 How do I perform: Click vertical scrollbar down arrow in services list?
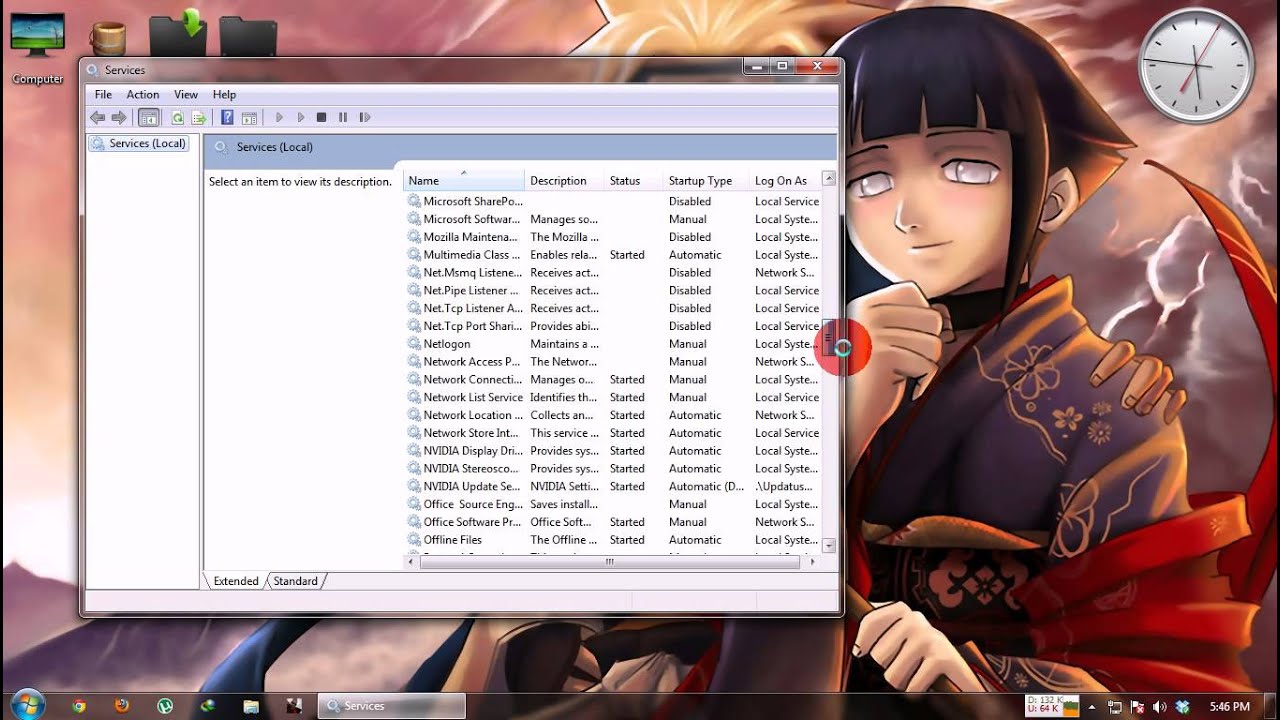pyautogui.click(x=828, y=545)
